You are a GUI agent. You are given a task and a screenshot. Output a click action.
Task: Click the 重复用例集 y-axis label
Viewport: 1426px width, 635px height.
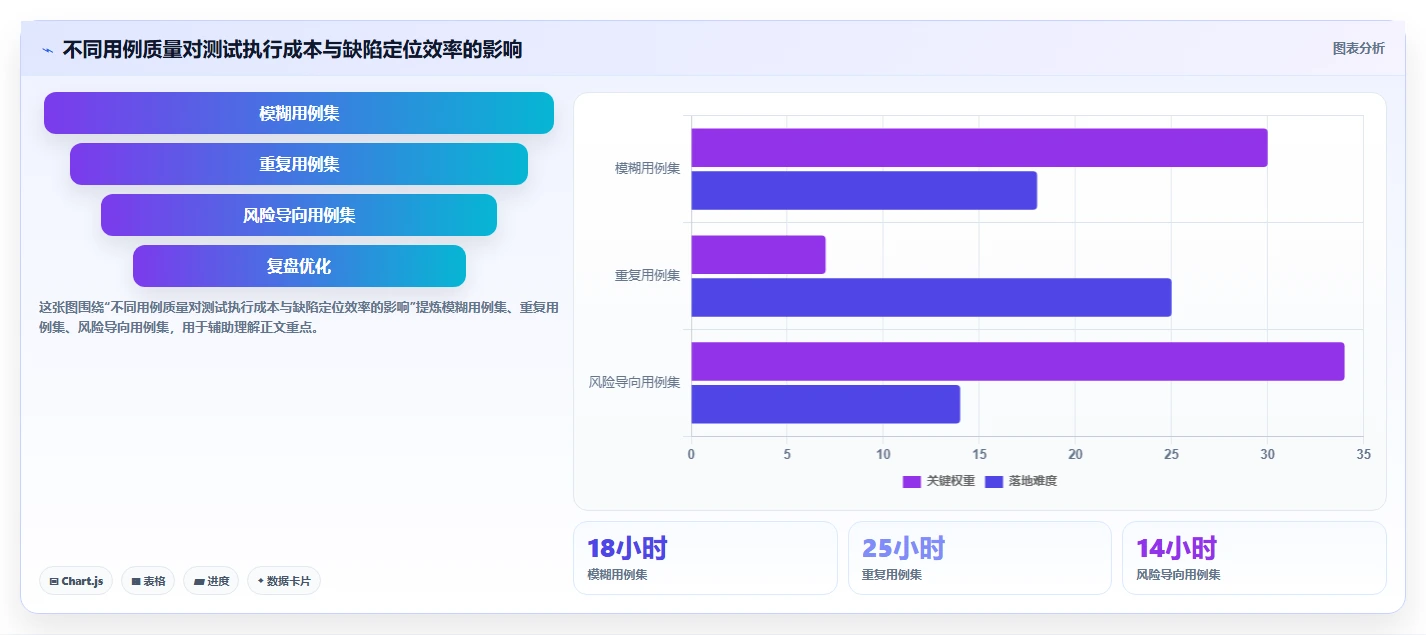[x=647, y=276]
